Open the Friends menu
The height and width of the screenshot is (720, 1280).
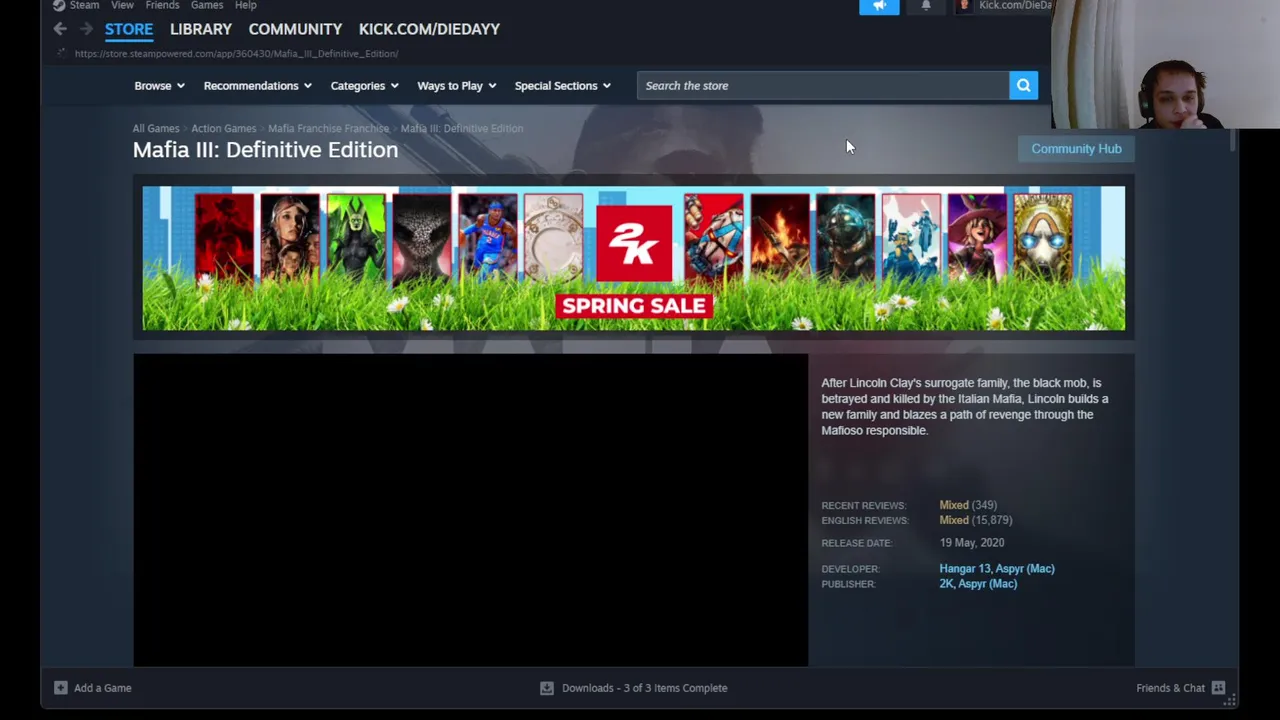pyautogui.click(x=162, y=5)
